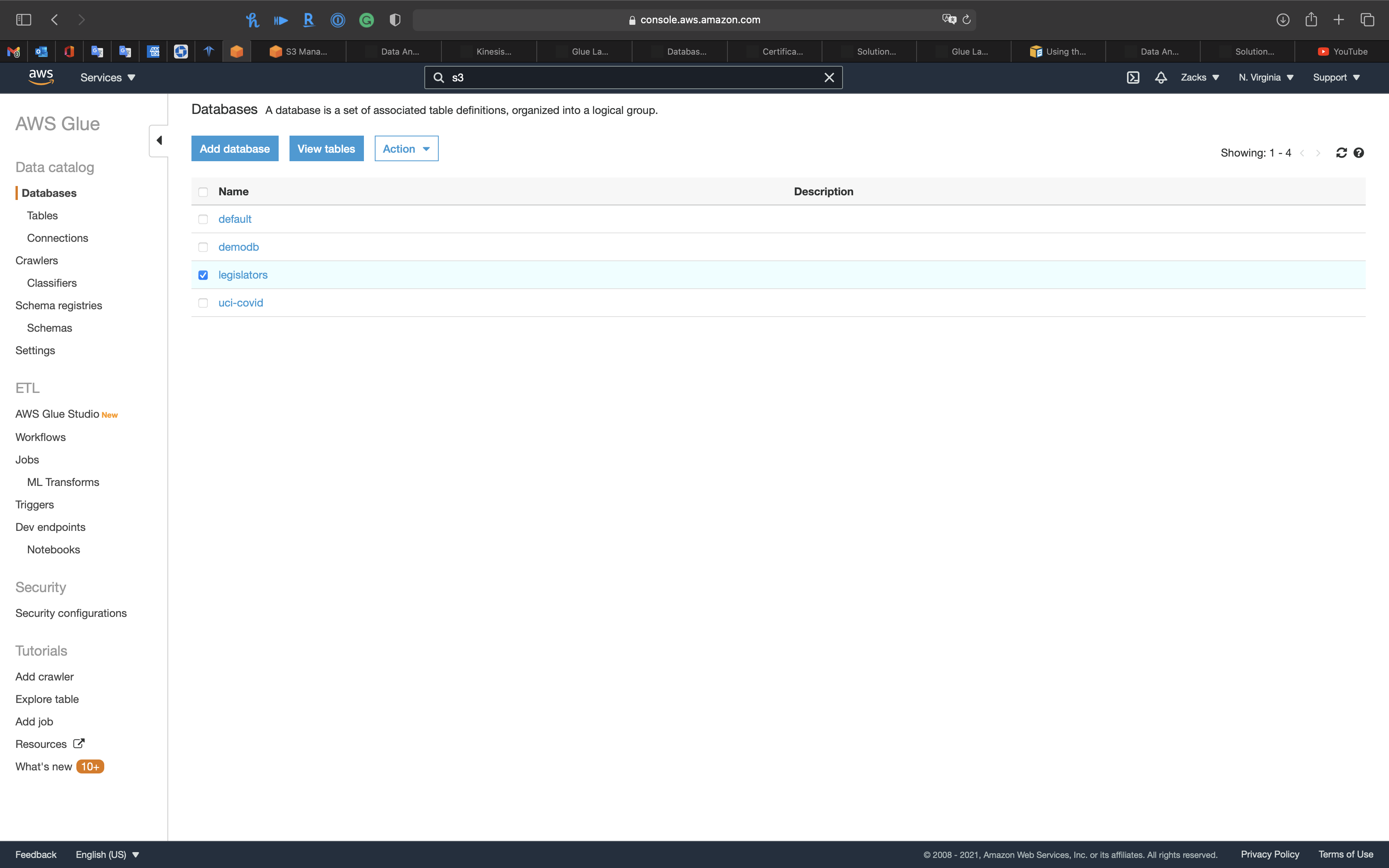The height and width of the screenshot is (868, 1389).
Task: Open Safari share icon
Action: (x=1311, y=19)
